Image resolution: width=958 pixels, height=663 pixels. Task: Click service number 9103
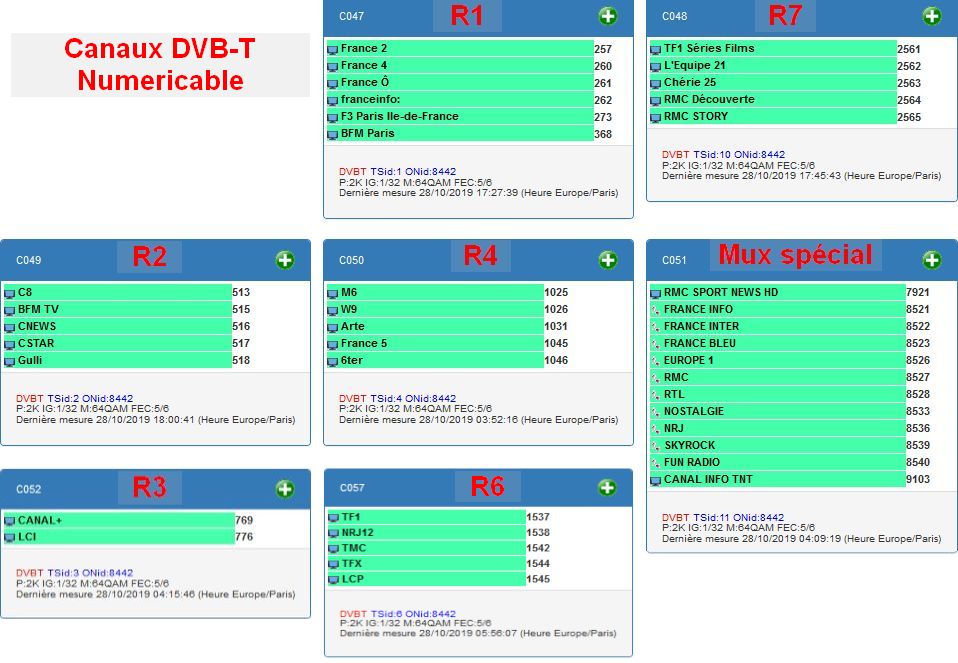(x=918, y=480)
